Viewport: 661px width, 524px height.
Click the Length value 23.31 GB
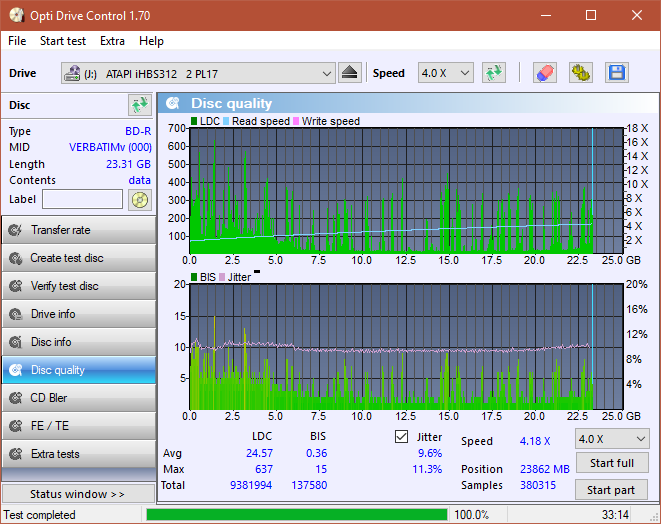pyautogui.click(x=128, y=164)
